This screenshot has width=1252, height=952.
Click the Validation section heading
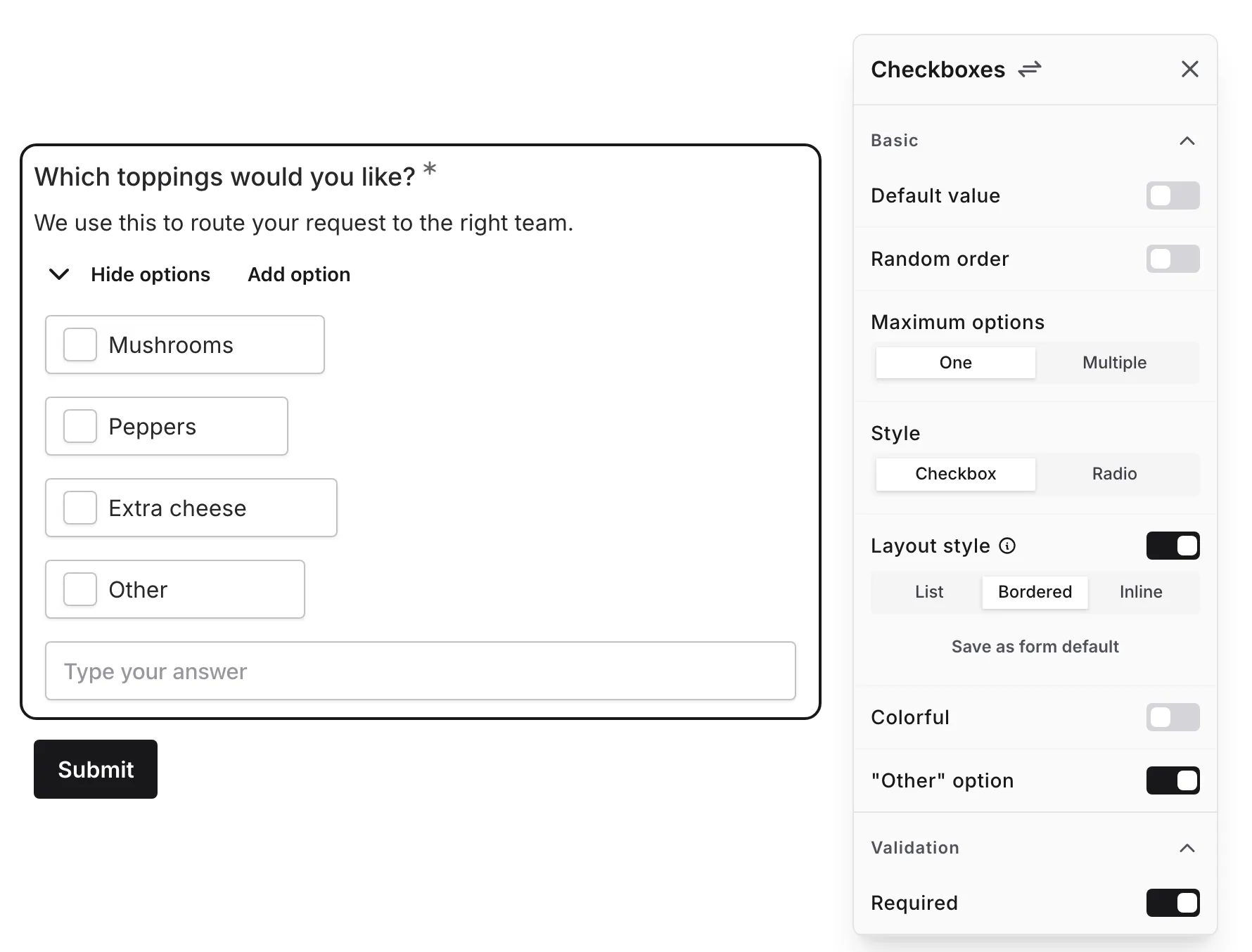tap(915, 848)
